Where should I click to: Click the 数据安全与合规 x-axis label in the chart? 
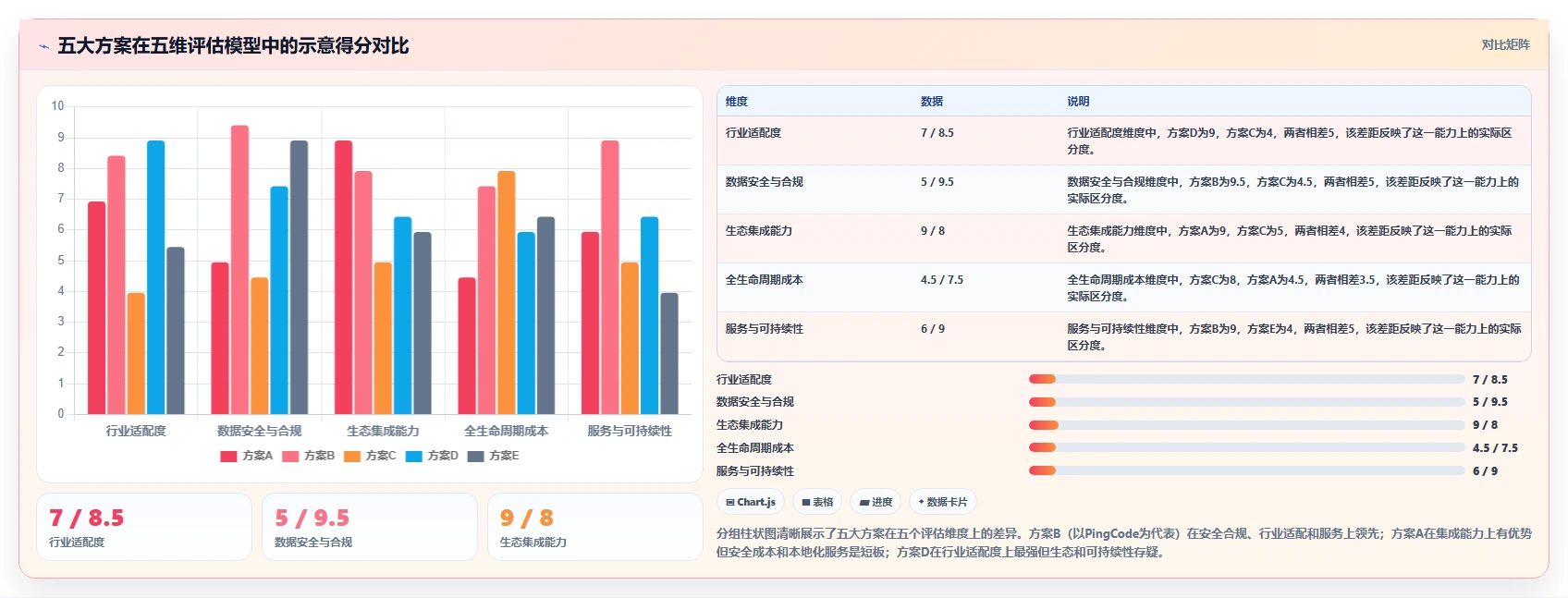[x=260, y=431]
